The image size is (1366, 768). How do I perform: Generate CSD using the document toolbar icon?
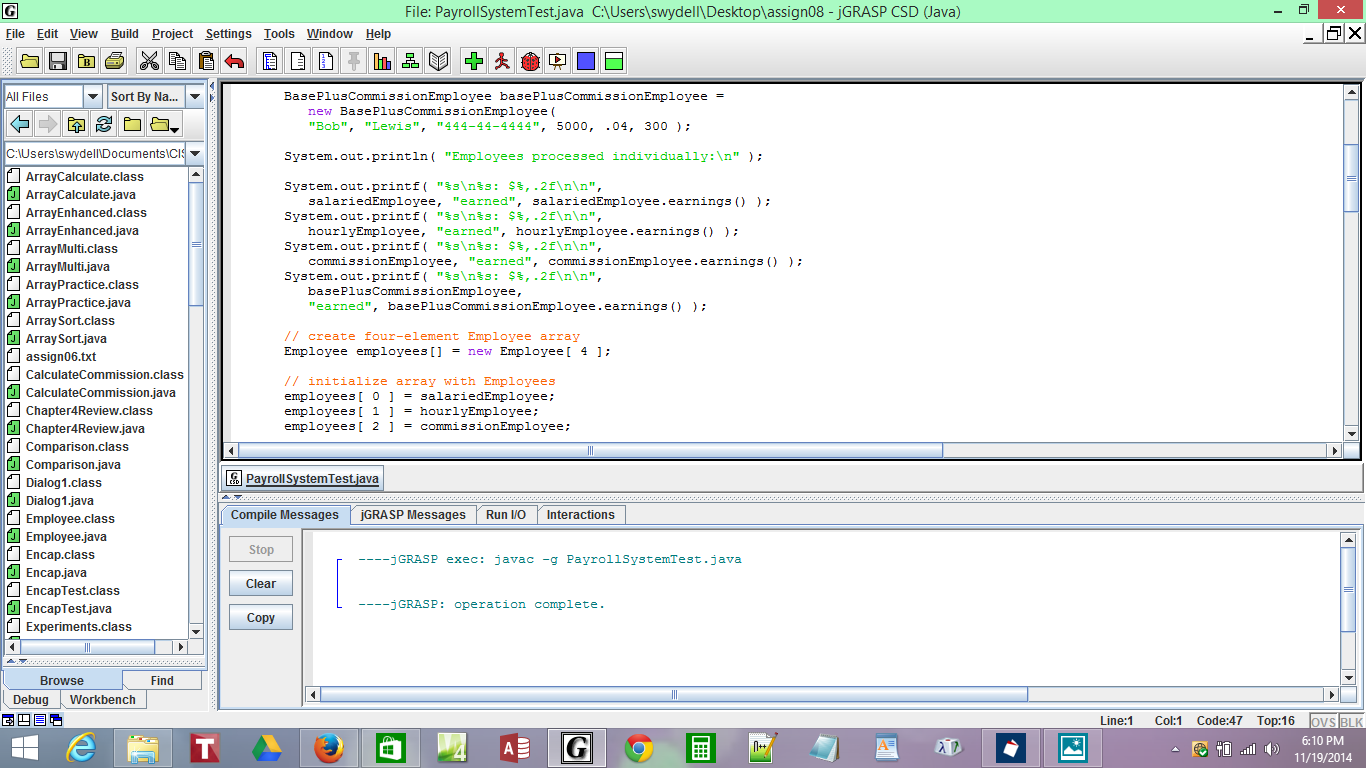(x=269, y=60)
